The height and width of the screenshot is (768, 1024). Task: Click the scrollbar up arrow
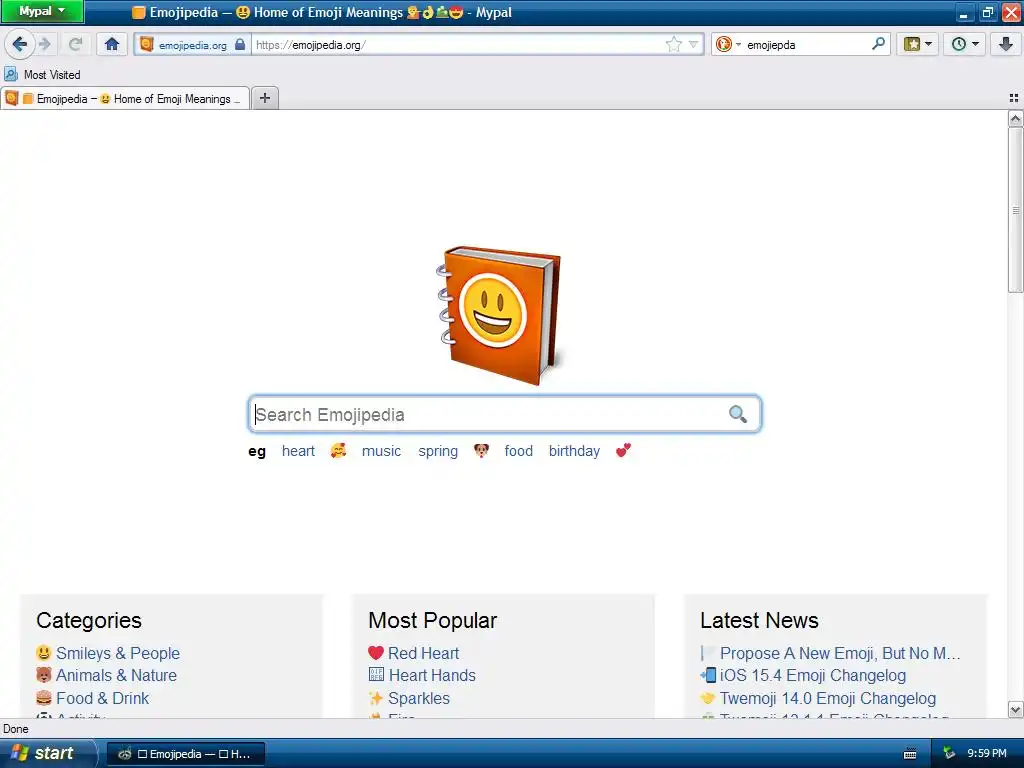point(1015,118)
